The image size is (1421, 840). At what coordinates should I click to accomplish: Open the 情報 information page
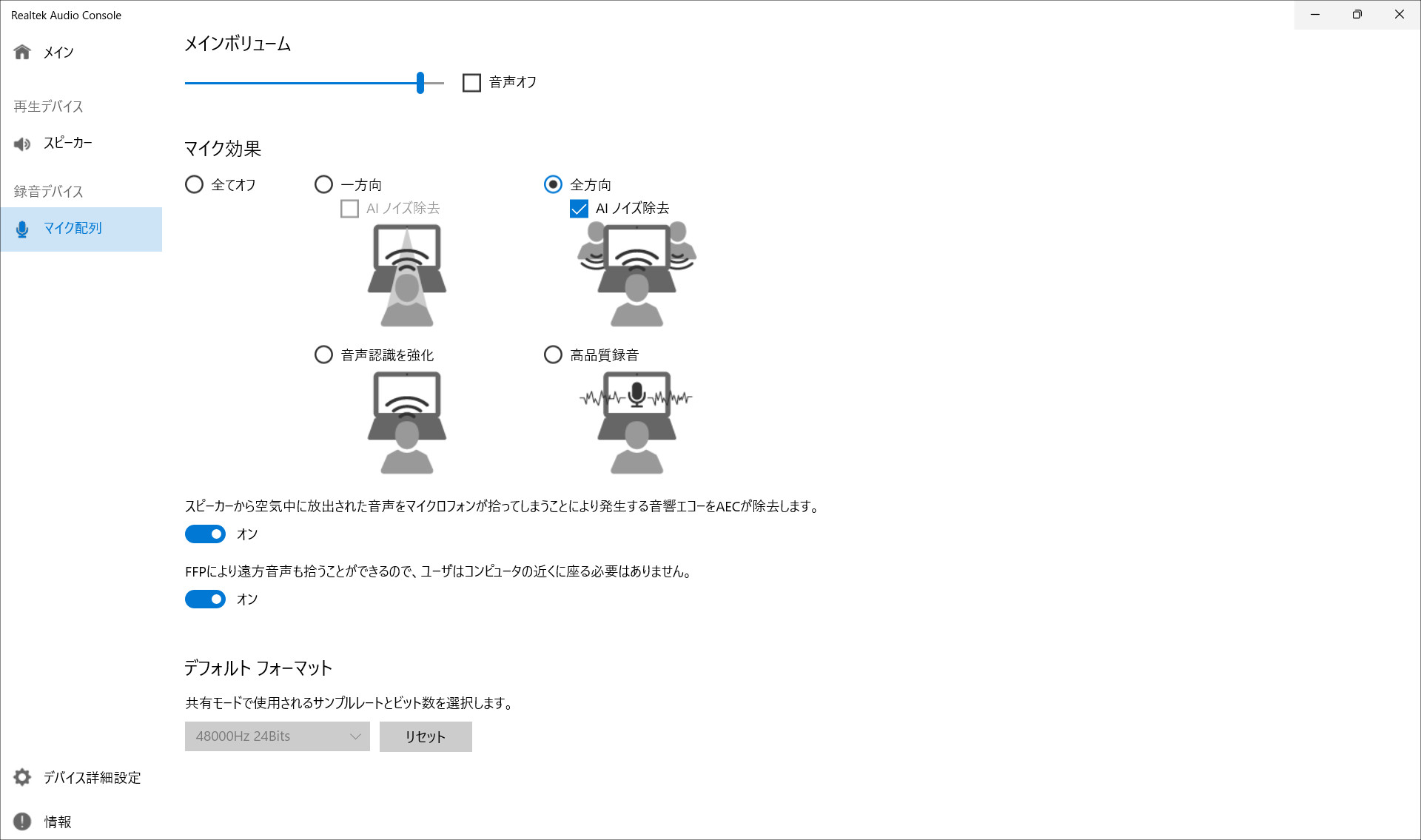point(22,821)
